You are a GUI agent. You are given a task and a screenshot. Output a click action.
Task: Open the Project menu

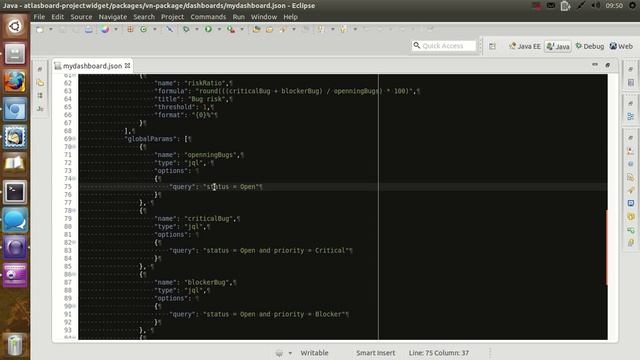(172, 17)
